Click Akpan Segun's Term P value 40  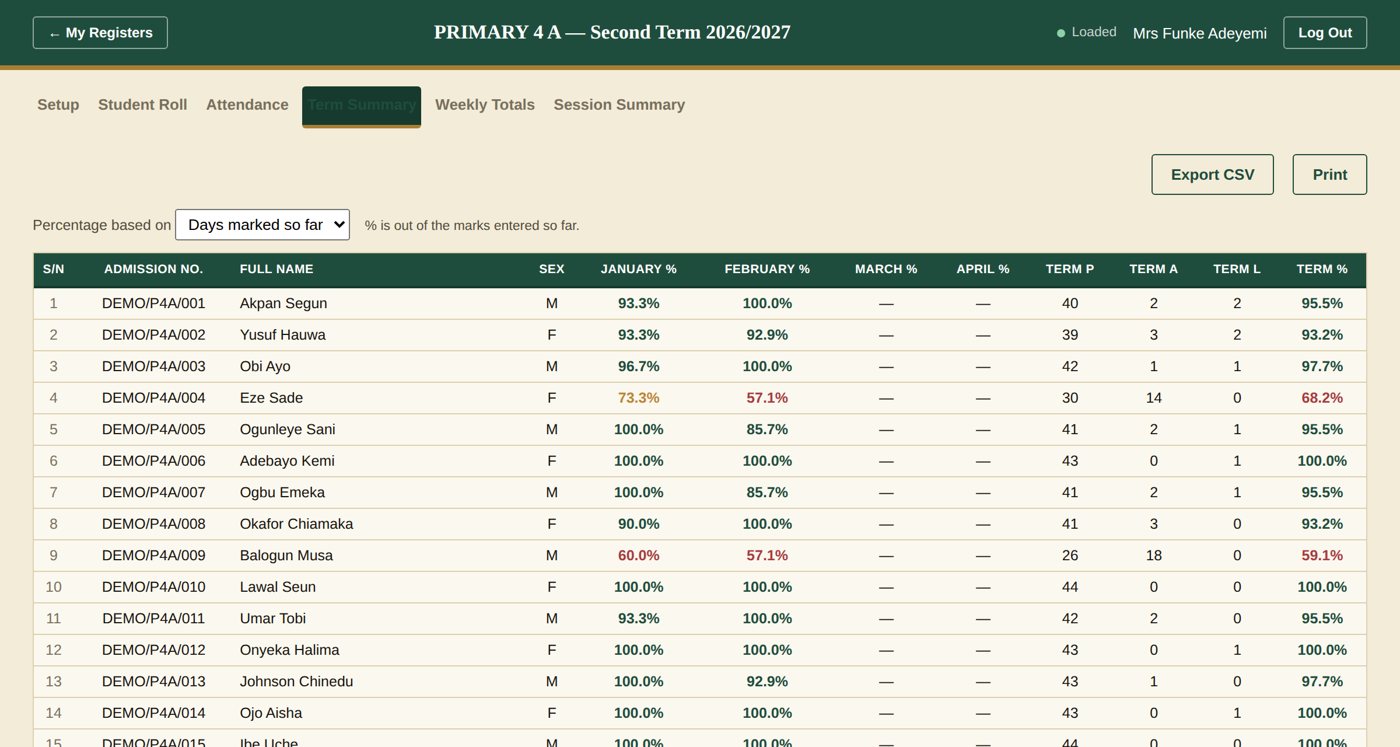click(1070, 303)
